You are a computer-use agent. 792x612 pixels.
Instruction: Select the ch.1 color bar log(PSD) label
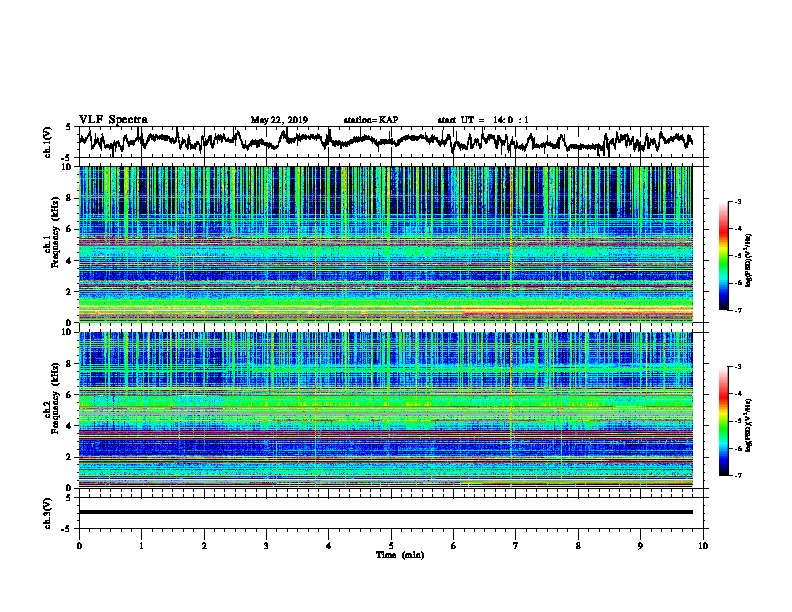[749, 260]
